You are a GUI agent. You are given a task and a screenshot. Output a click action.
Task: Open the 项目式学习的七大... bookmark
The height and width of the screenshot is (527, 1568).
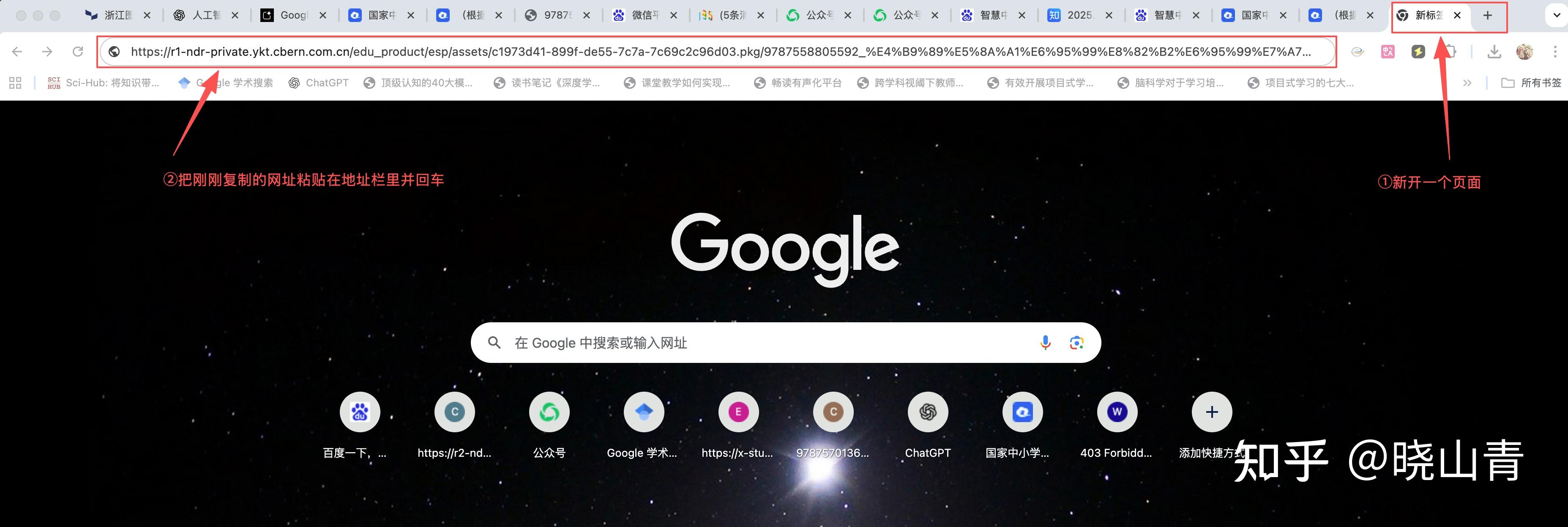tap(1301, 83)
